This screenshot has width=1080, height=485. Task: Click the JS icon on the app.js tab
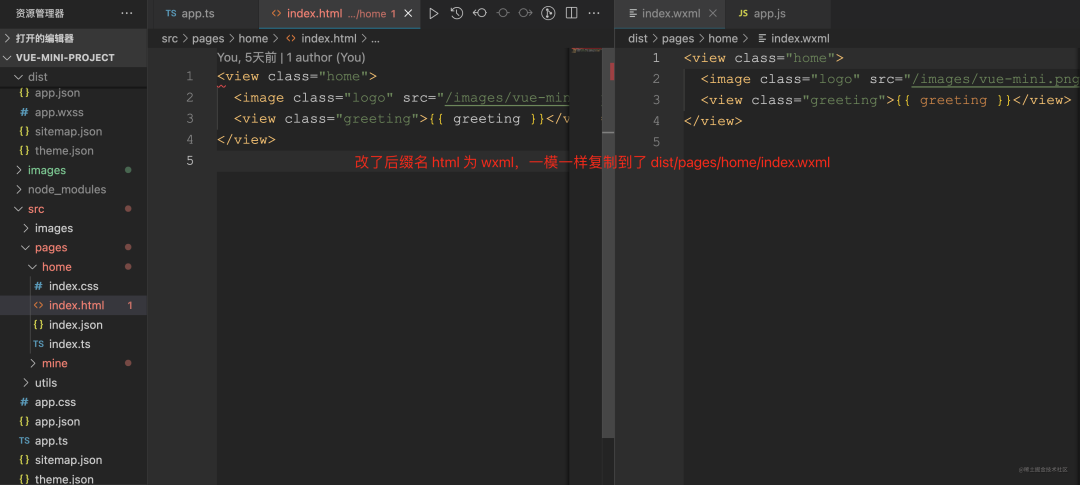743,14
